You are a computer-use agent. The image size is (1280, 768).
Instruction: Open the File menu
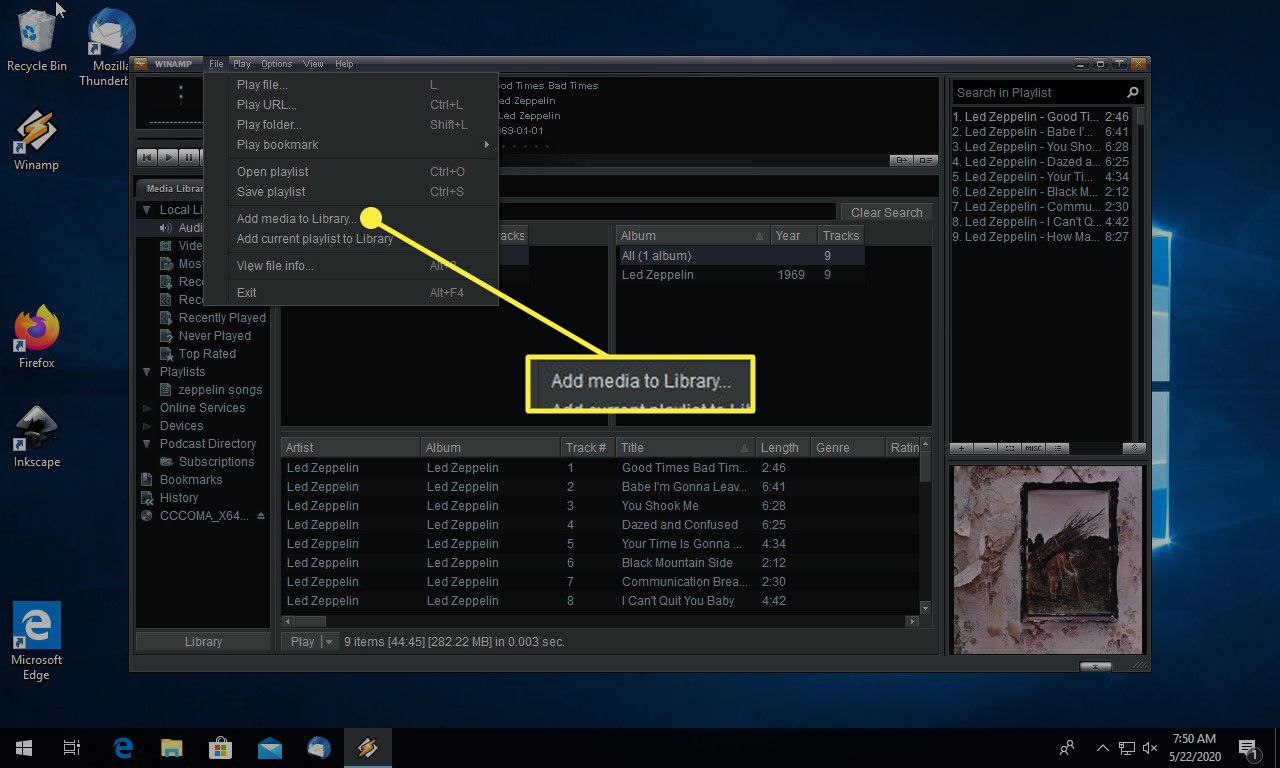pyautogui.click(x=216, y=64)
